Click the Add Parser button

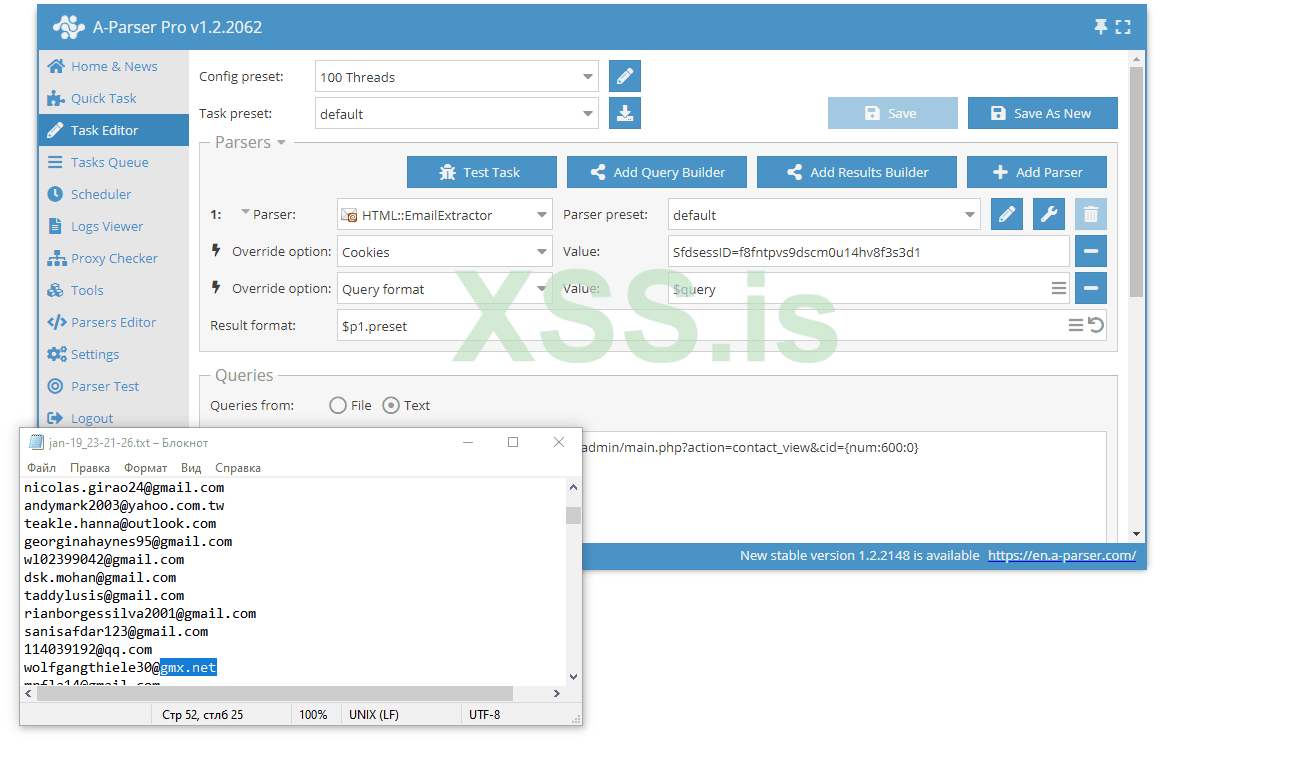(1037, 172)
